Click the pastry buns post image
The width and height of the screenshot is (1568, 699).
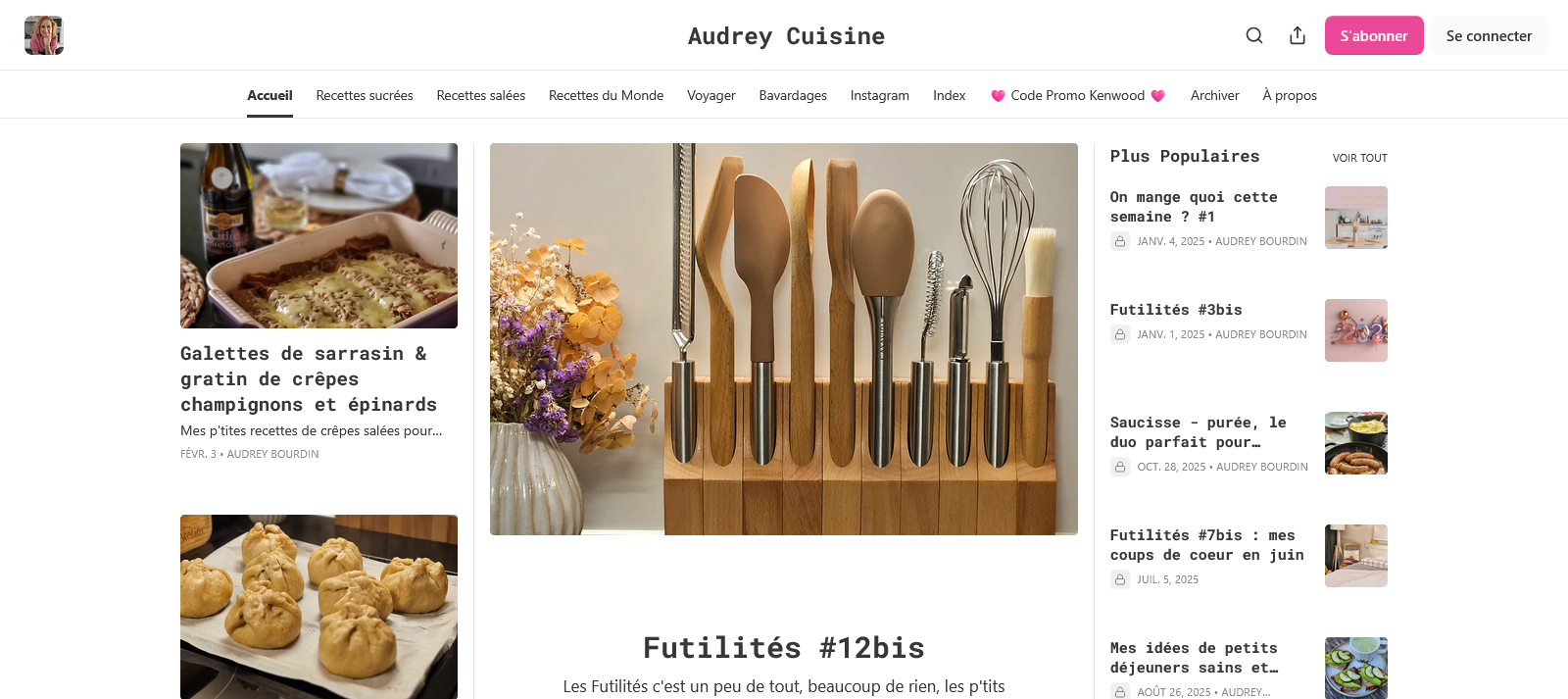(x=318, y=607)
